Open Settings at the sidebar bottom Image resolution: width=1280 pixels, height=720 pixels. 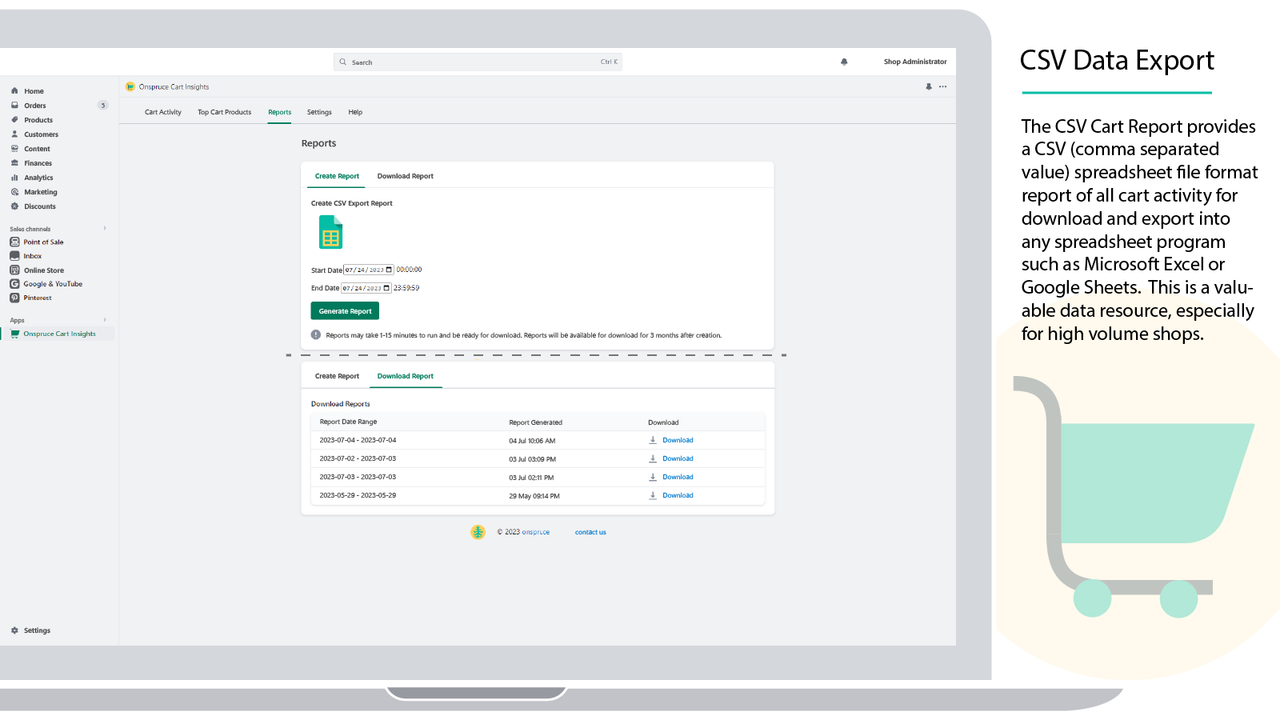(x=37, y=631)
